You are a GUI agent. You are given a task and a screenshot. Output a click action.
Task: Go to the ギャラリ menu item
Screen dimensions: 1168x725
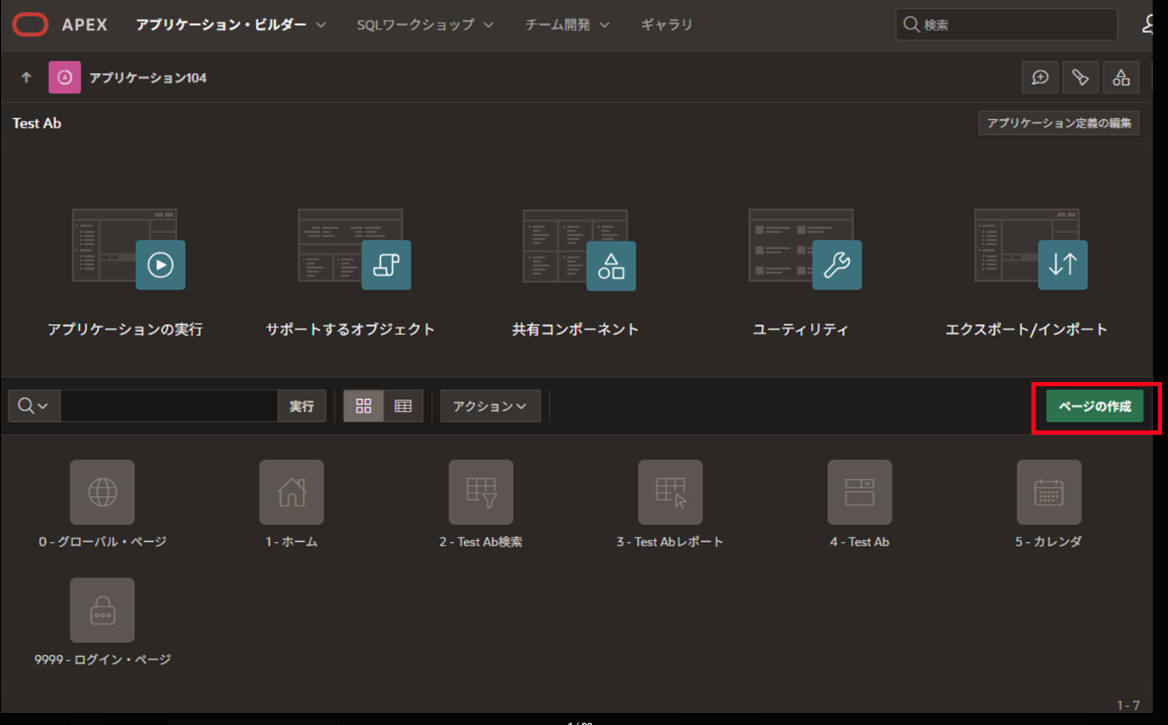point(666,25)
